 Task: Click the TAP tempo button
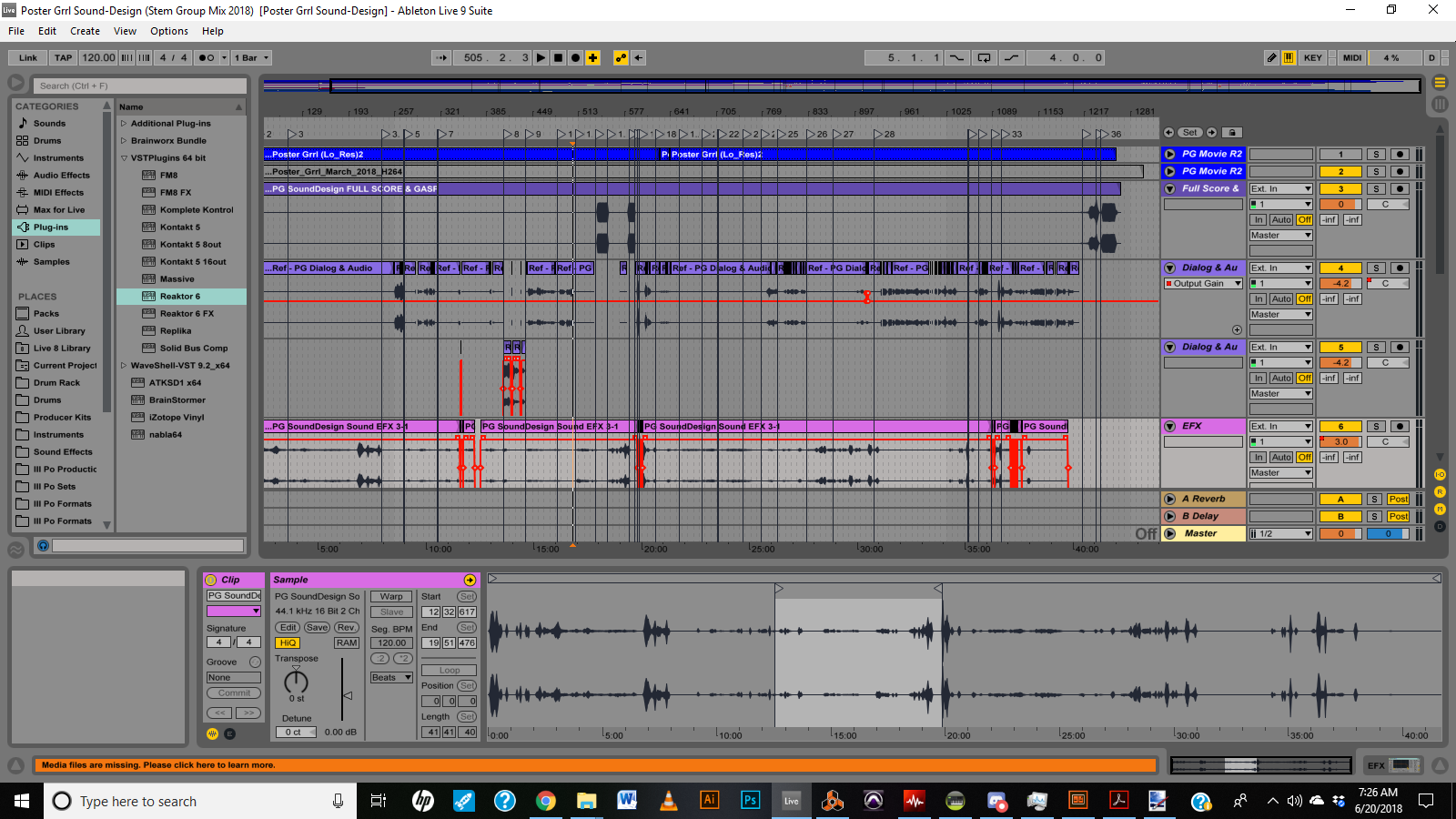point(63,57)
